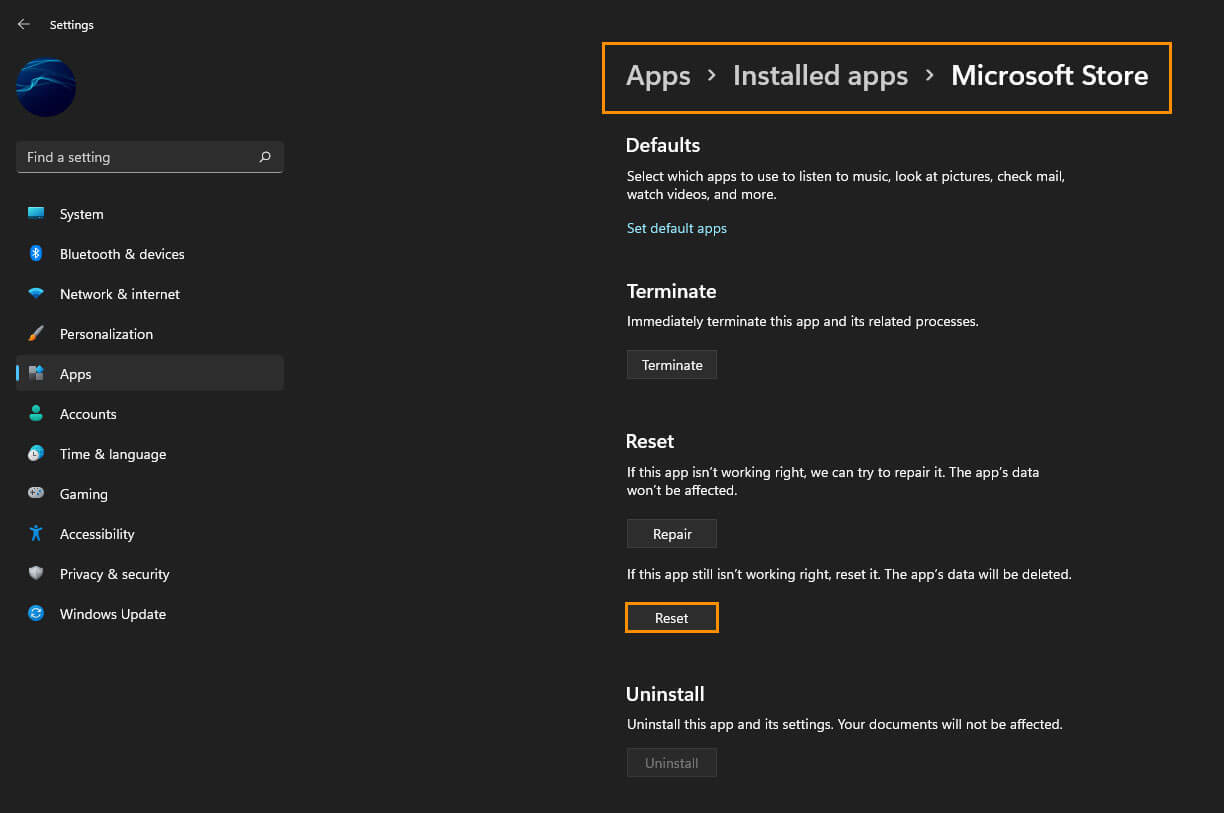The image size is (1224, 813).
Task: Click the search magnifier icon
Action: coord(265,157)
